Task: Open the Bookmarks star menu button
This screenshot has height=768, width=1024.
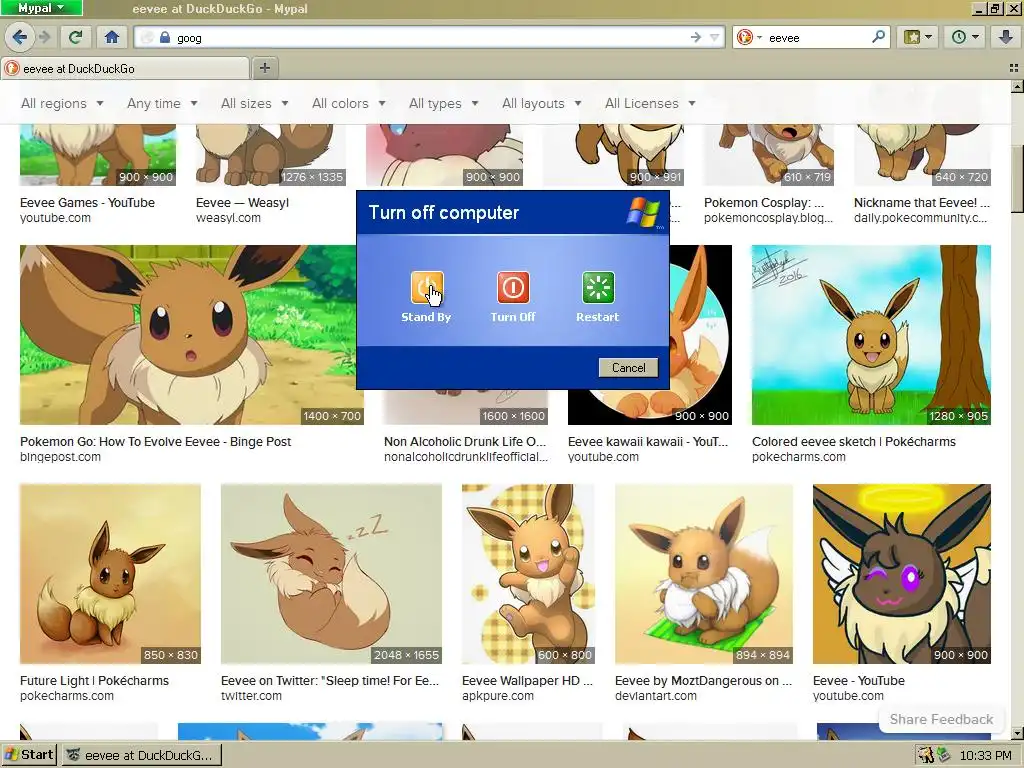Action: pyautogui.click(x=918, y=37)
